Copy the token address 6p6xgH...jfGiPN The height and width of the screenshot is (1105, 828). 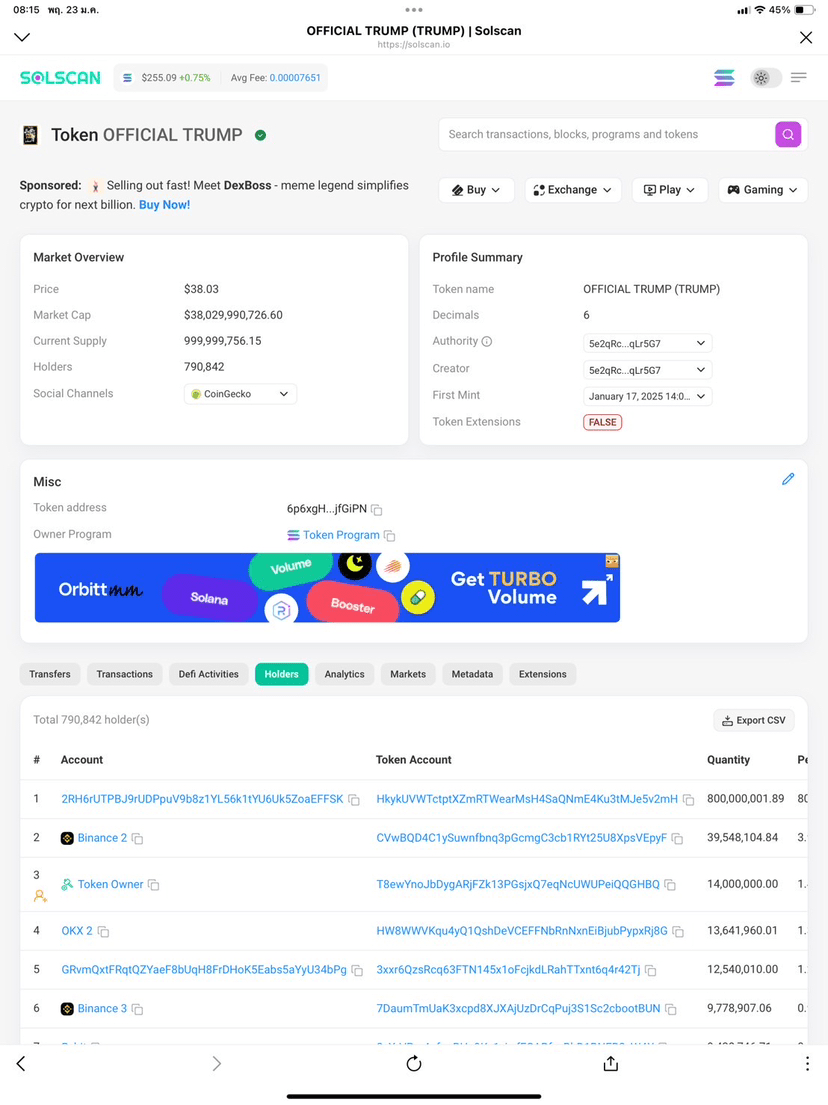coord(377,510)
